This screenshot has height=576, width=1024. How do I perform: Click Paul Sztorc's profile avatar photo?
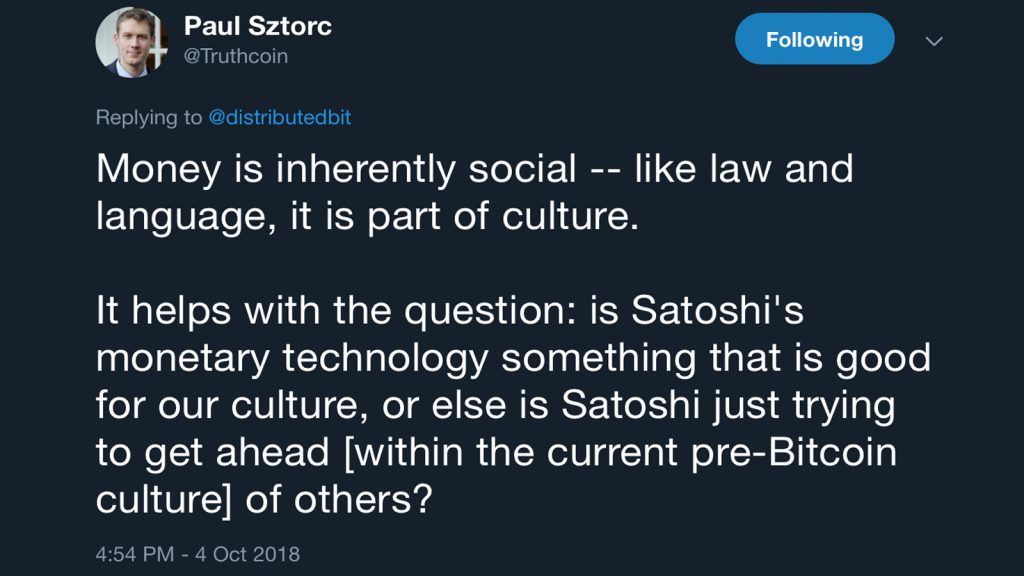(x=130, y=42)
